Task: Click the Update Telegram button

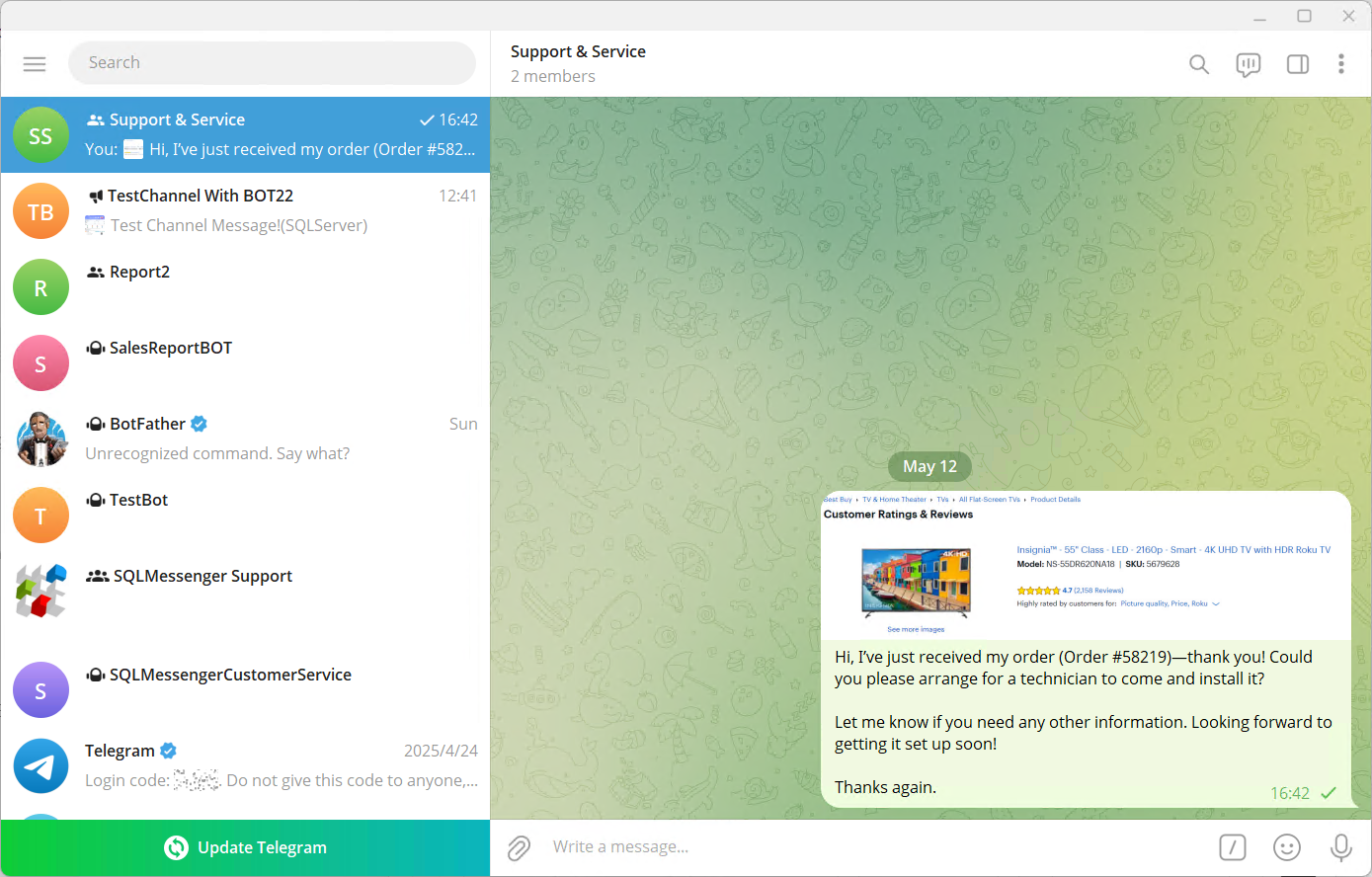Action: tap(245, 847)
